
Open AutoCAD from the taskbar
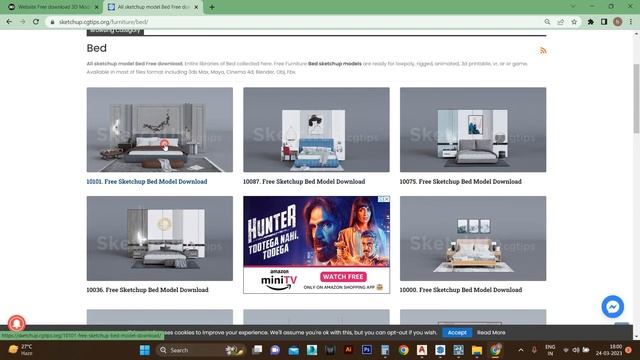[x=422, y=350]
